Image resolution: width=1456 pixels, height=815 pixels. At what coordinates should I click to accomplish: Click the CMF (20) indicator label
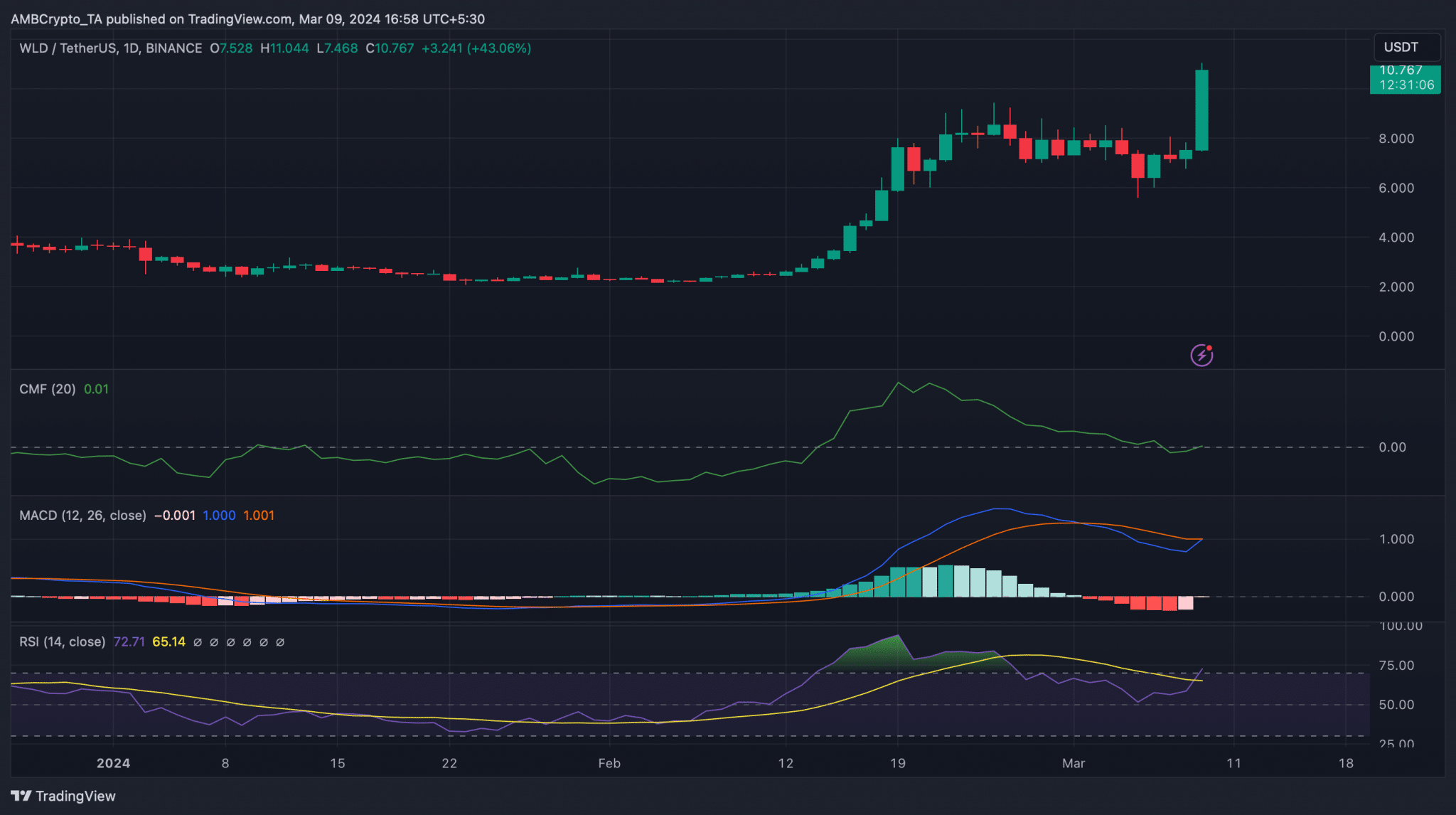pyautogui.click(x=47, y=389)
